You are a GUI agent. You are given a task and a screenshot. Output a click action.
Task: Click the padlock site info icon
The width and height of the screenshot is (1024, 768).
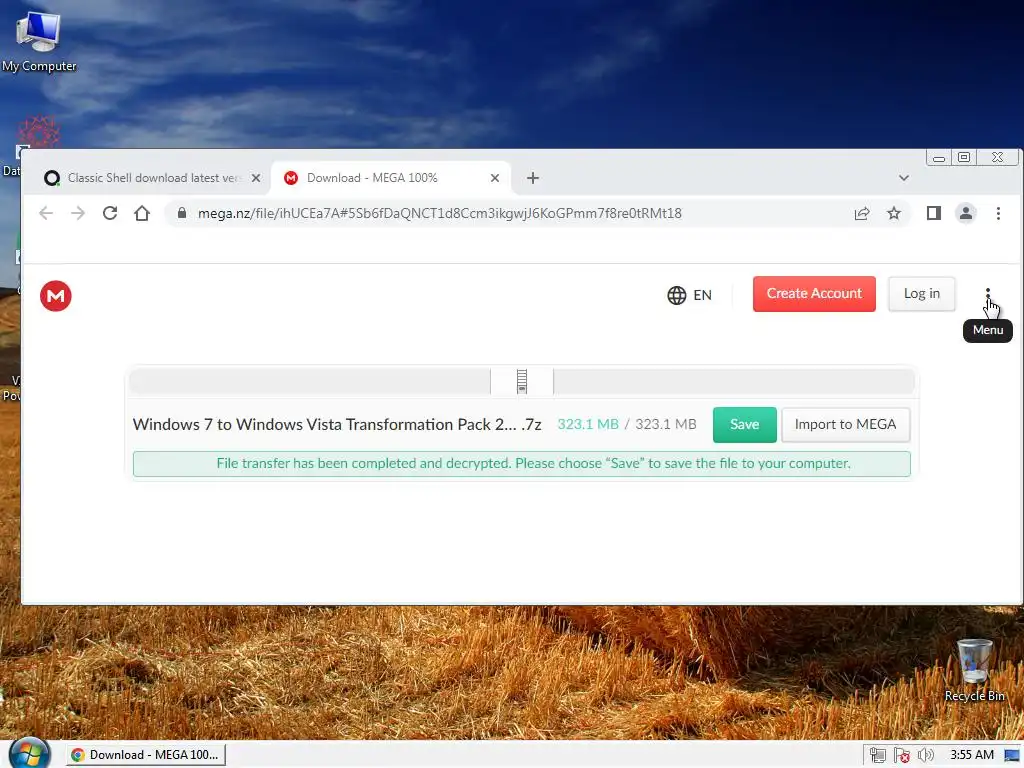(x=182, y=213)
